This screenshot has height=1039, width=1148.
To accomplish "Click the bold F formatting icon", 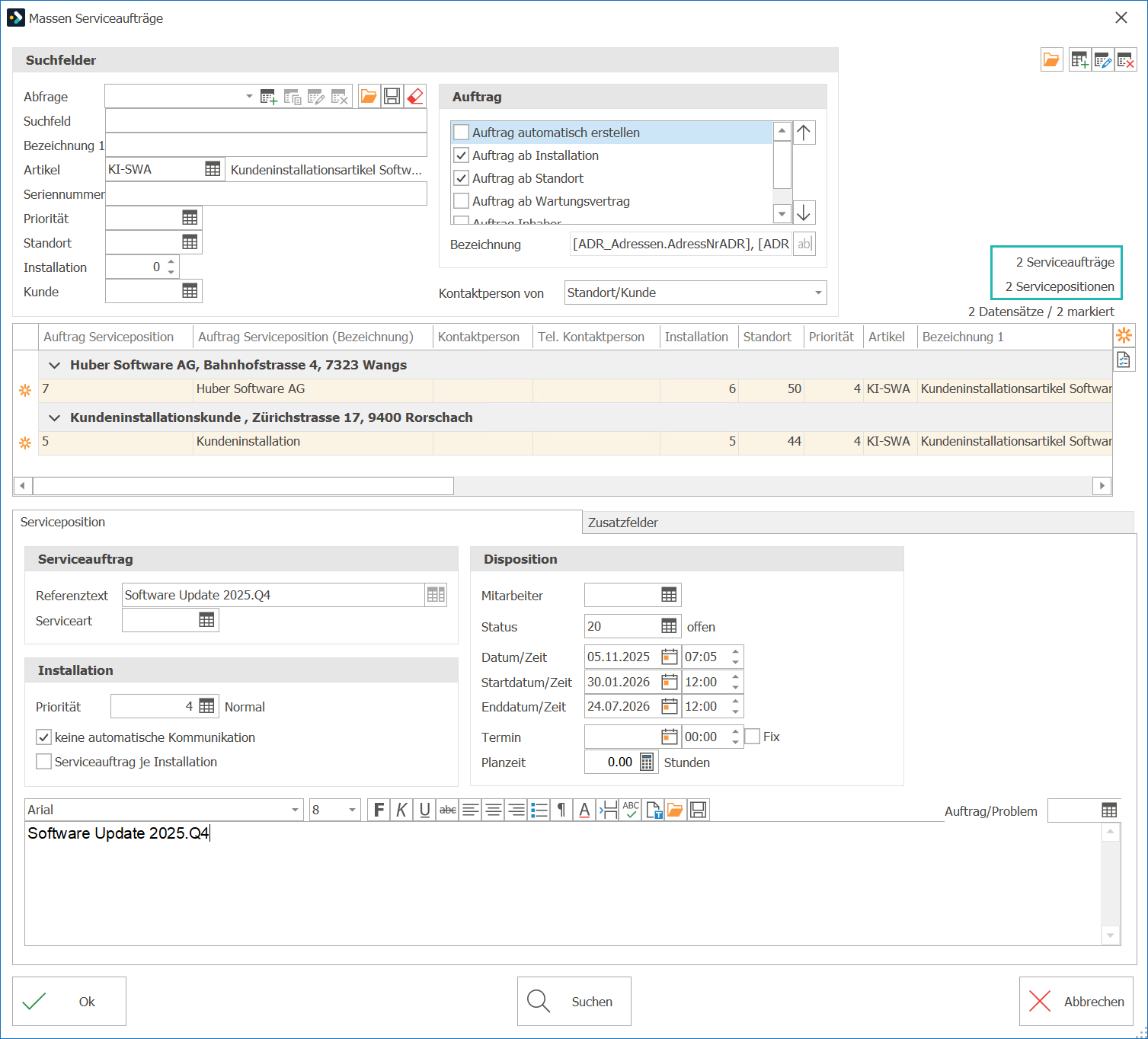I will click(x=379, y=810).
